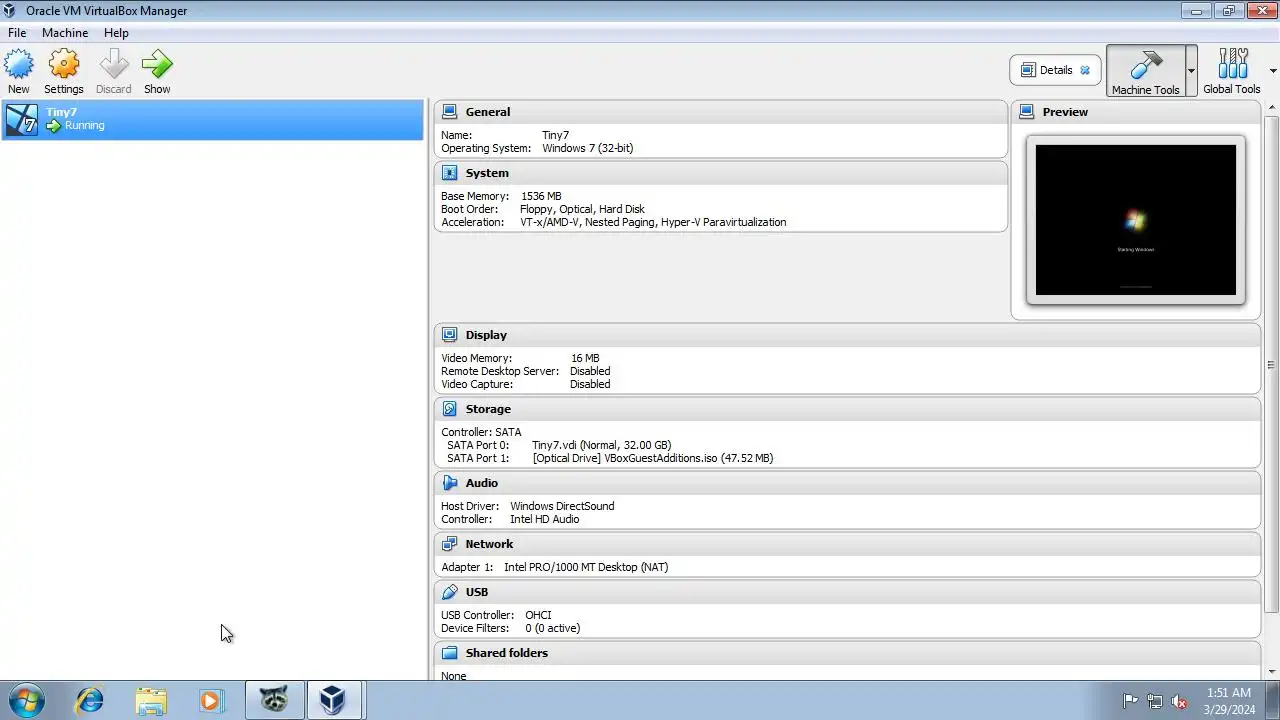The width and height of the screenshot is (1280, 720).
Task: Click the Storage section disk icon
Action: click(x=449, y=409)
